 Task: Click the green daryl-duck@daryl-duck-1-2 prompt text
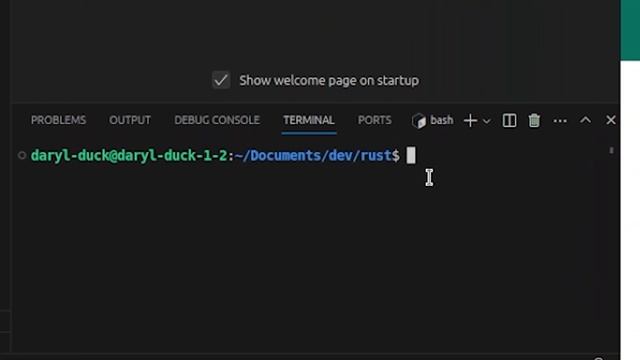coord(129,156)
